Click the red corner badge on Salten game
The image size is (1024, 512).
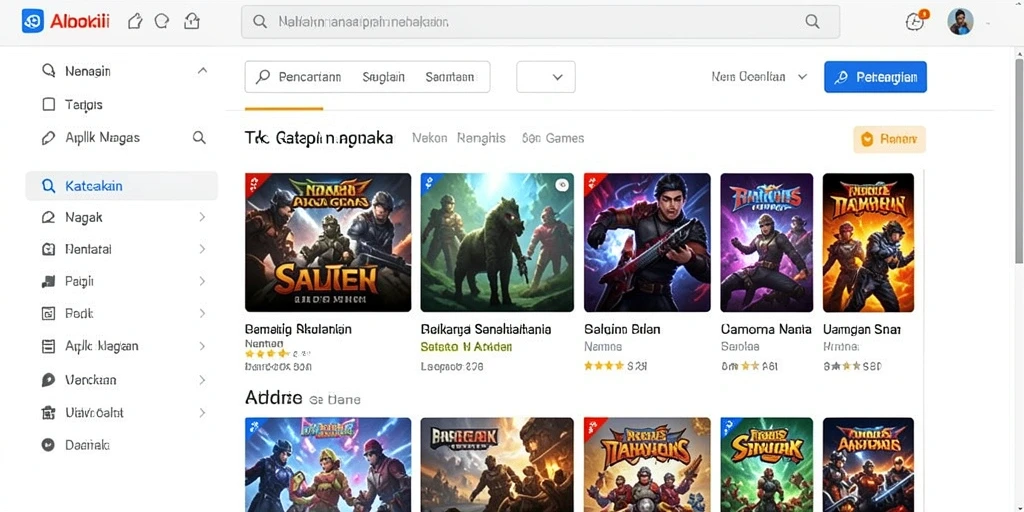pyautogui.click(x=253, y=182)
